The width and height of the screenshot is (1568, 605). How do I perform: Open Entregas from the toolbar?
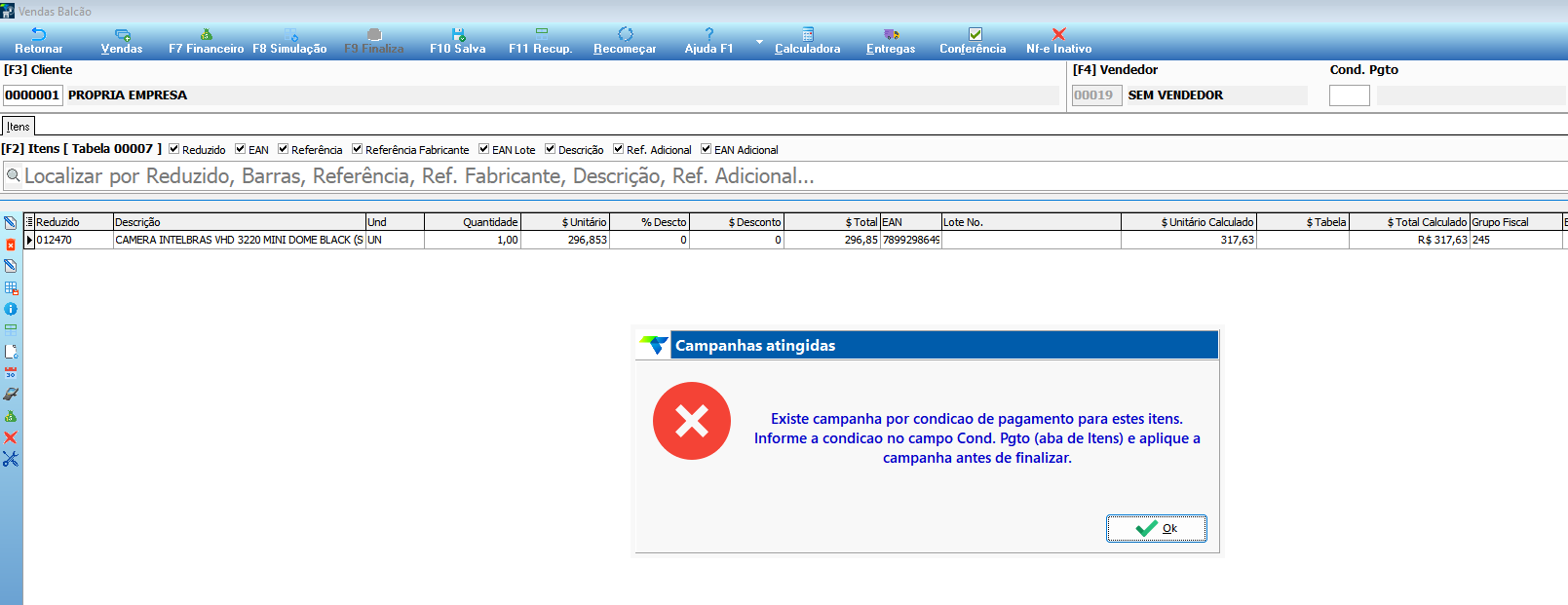tap(891, 41)
